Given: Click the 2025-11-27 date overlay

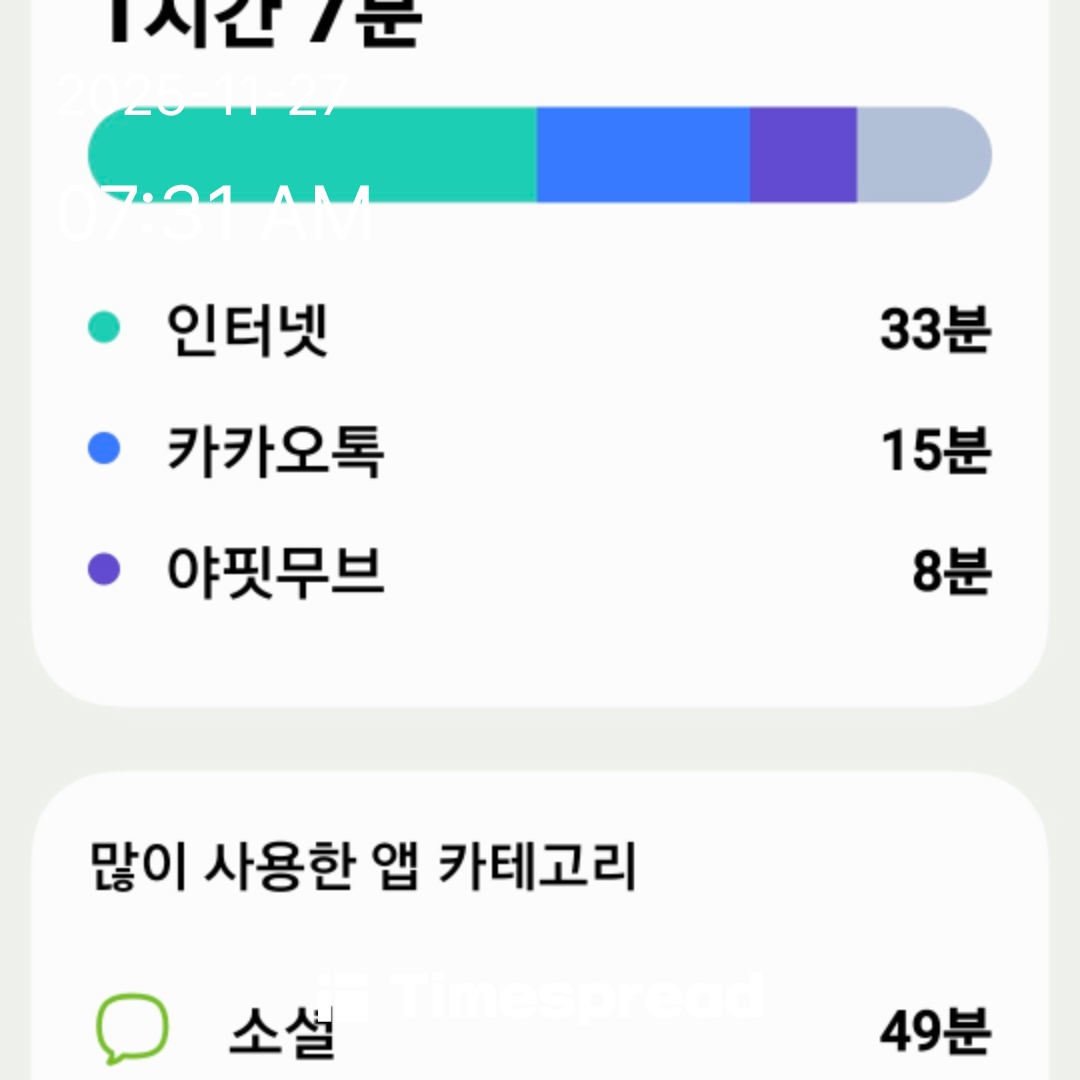Looking at the screenshot, I should (x=202, y=97).
